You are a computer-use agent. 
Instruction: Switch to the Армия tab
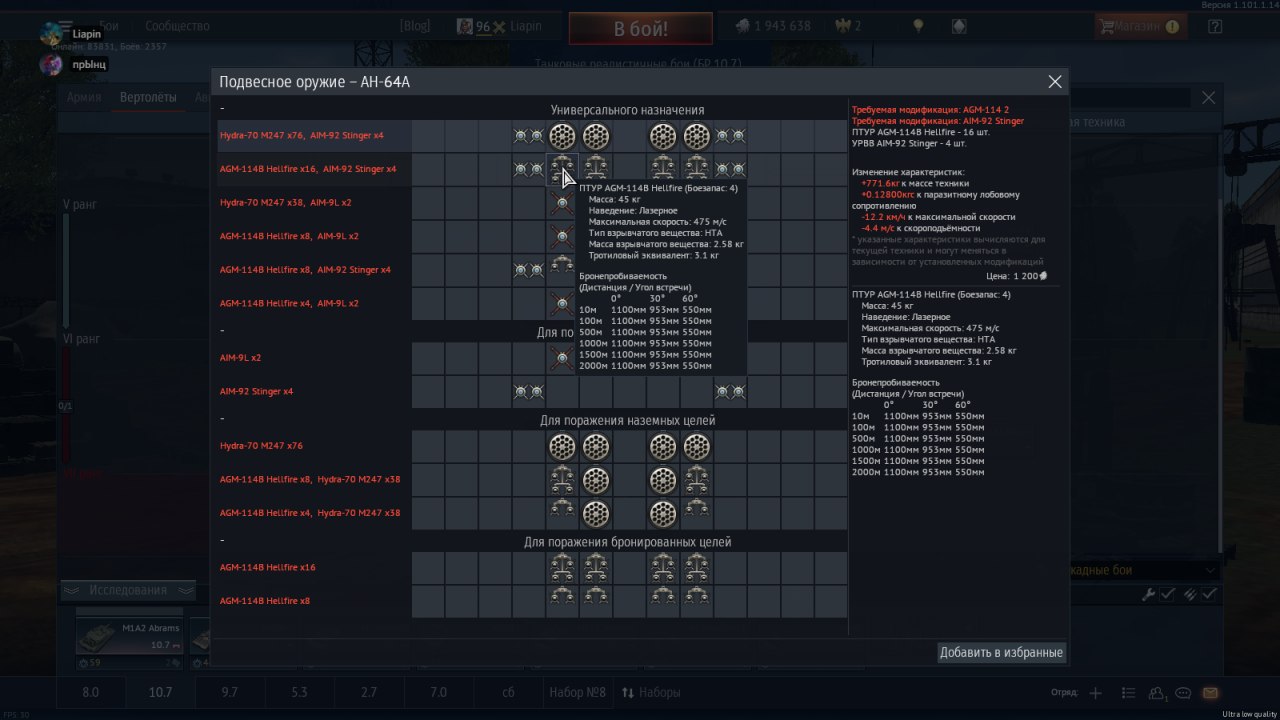pyautogui.click(x=84, y=97)
